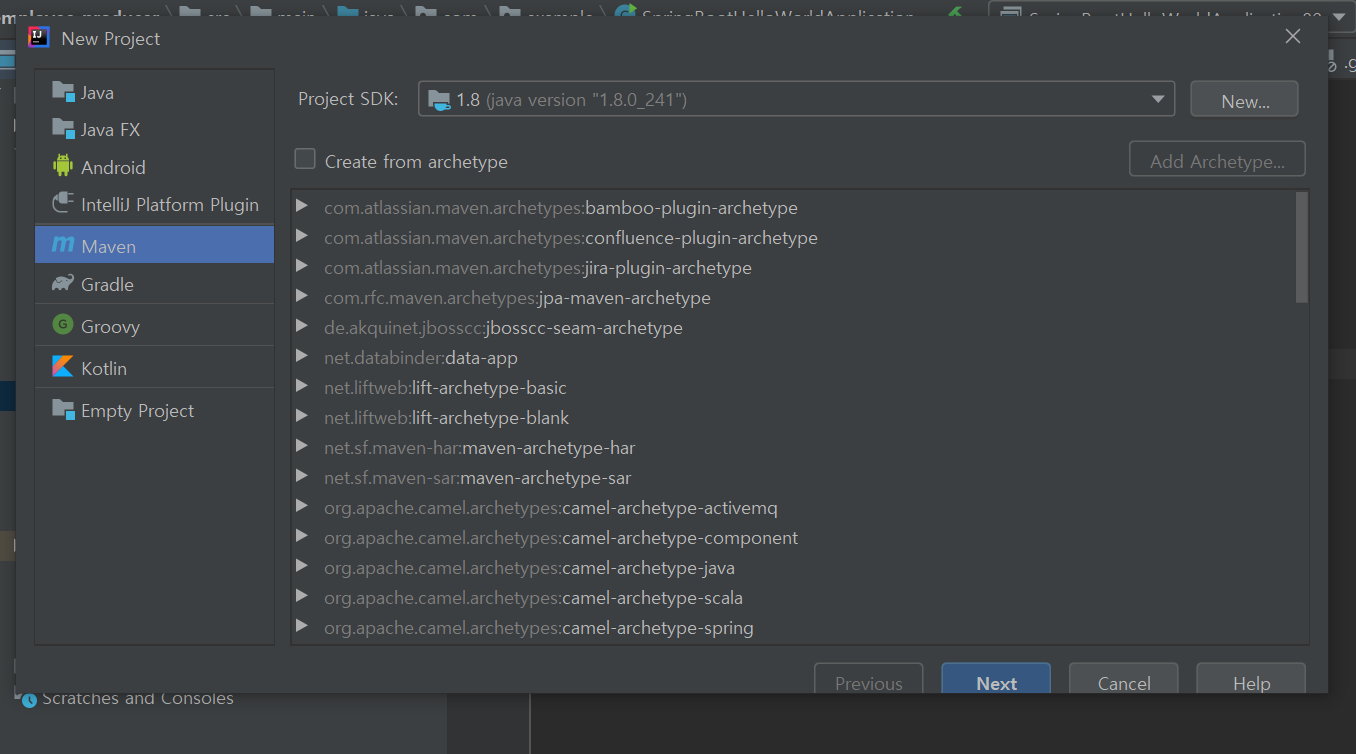The height and width of the screenshot is (754, 1356).
Task: Expand camel-archetype-spring entry
Action: click(x=301, y=627)
